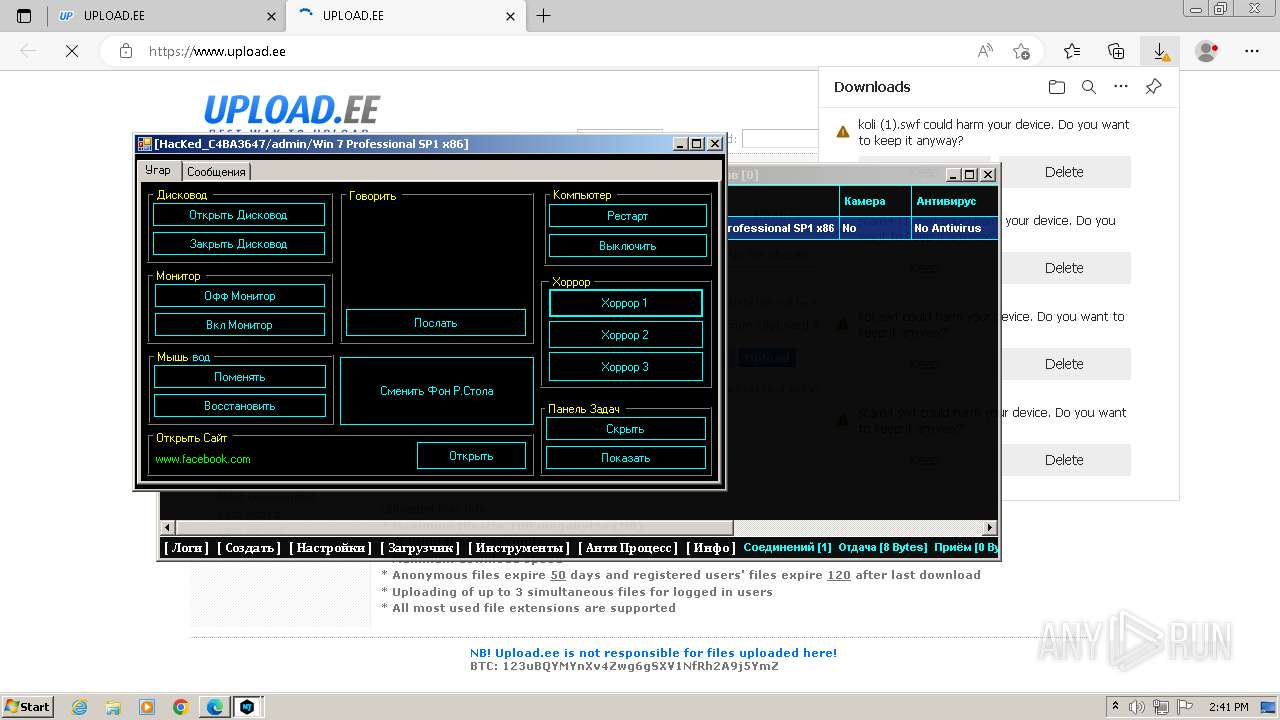Click the Downloads toolbar icon
Viewport: 1280px width, 720px height.
click(x=1160, y=51)
